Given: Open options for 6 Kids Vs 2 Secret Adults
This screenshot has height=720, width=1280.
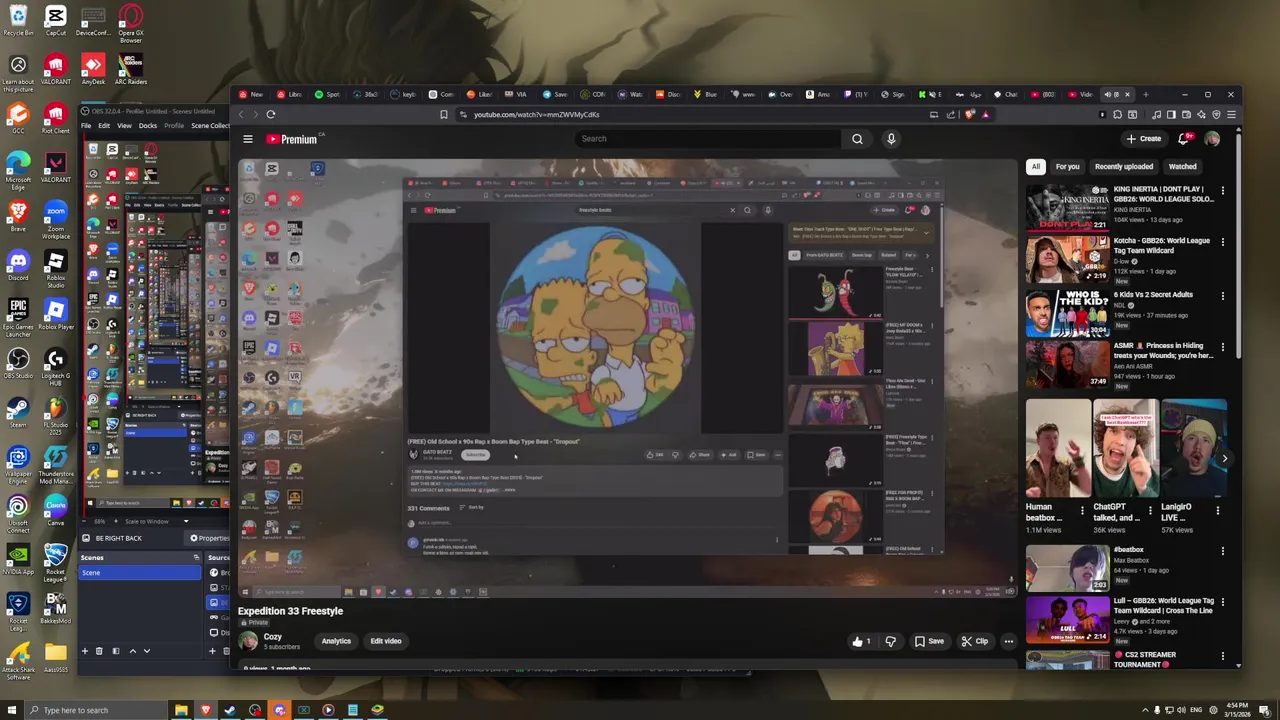Looking at the screenshot, I should 1222,296.
